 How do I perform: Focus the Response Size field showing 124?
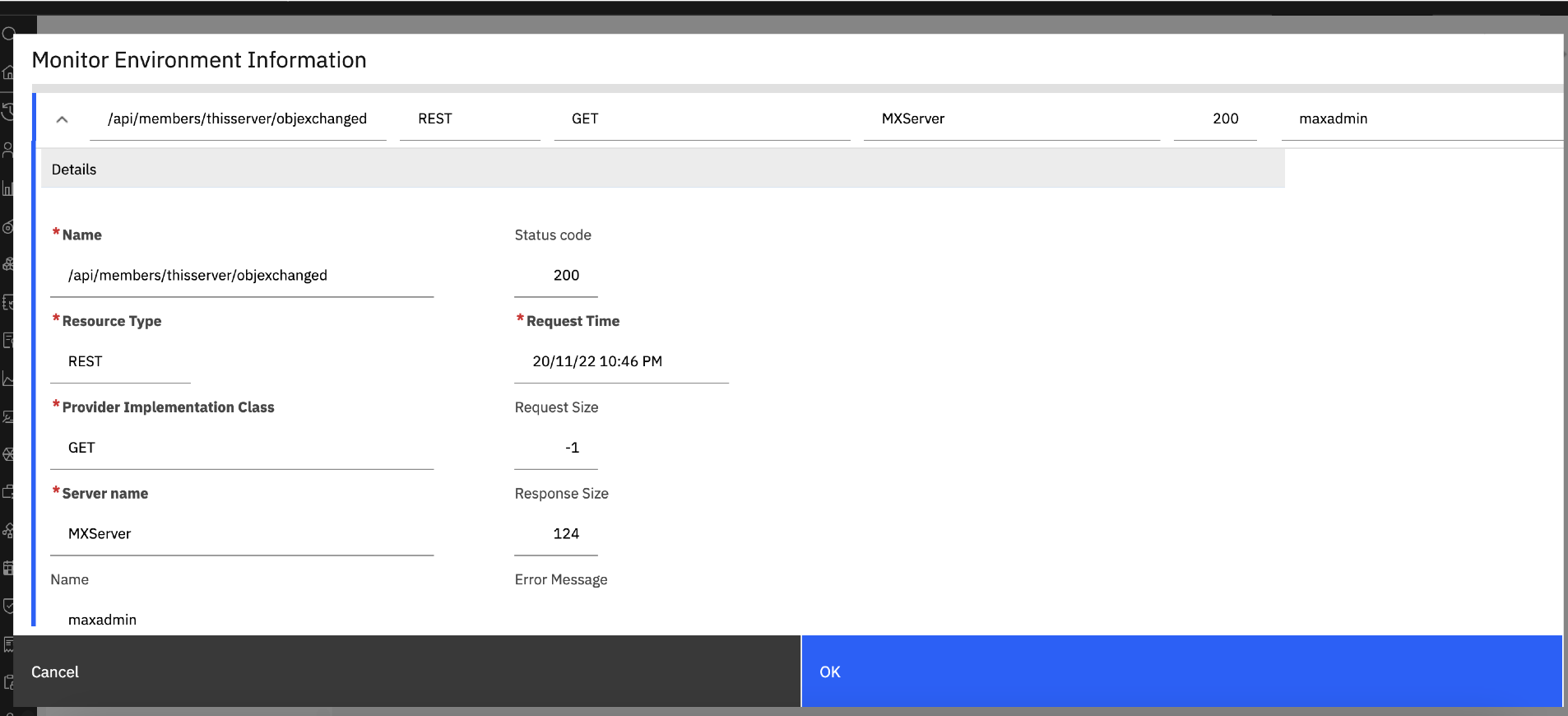pos(556,534)
